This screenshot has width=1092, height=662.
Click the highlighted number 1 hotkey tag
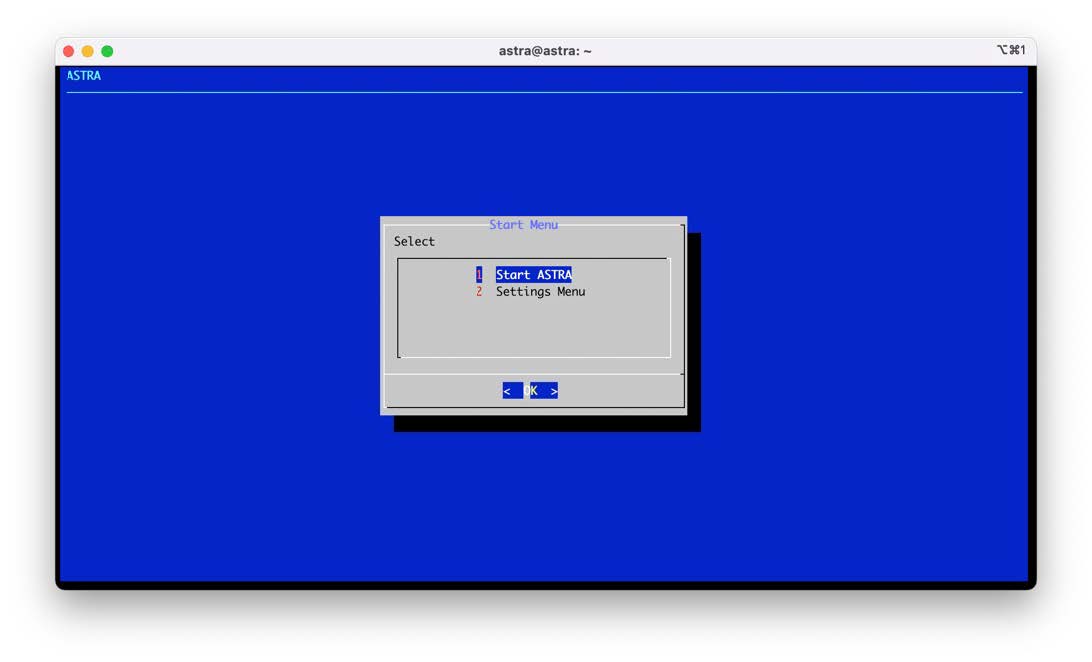click(x=479, y=275)
